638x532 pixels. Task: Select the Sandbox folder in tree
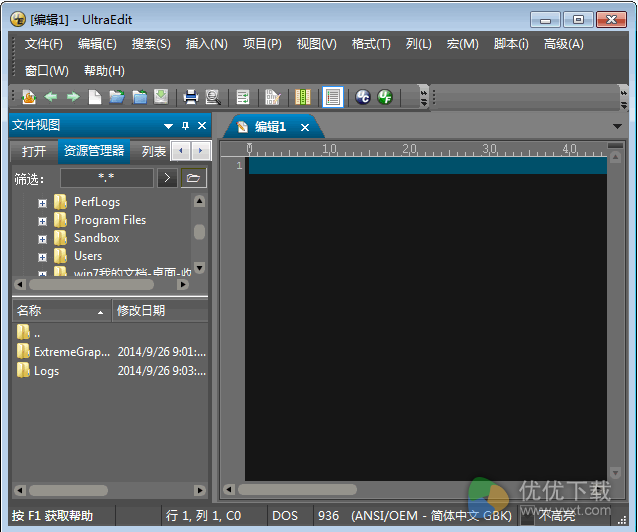pos(96,238)
